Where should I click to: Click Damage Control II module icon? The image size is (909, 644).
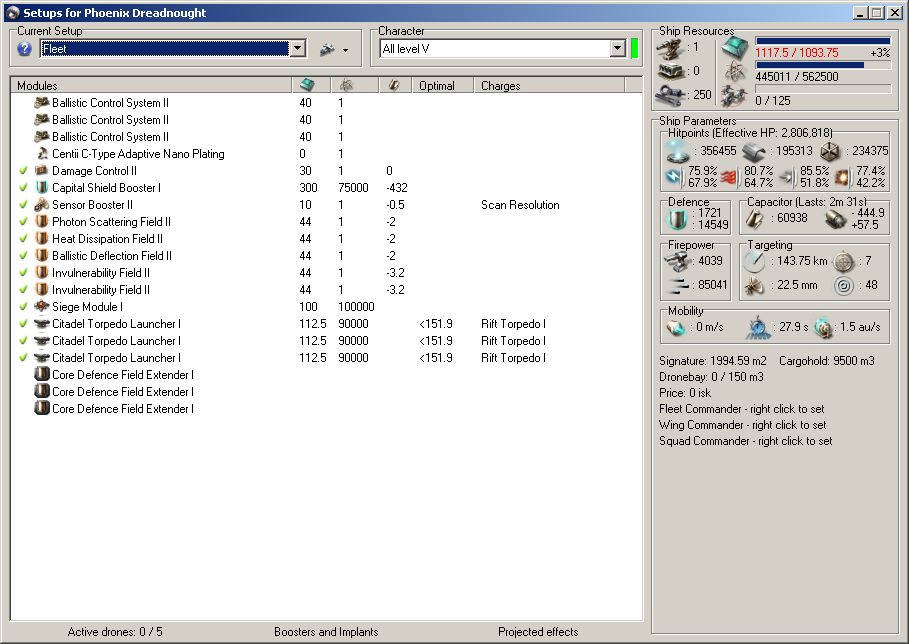(x=42, y=170)
